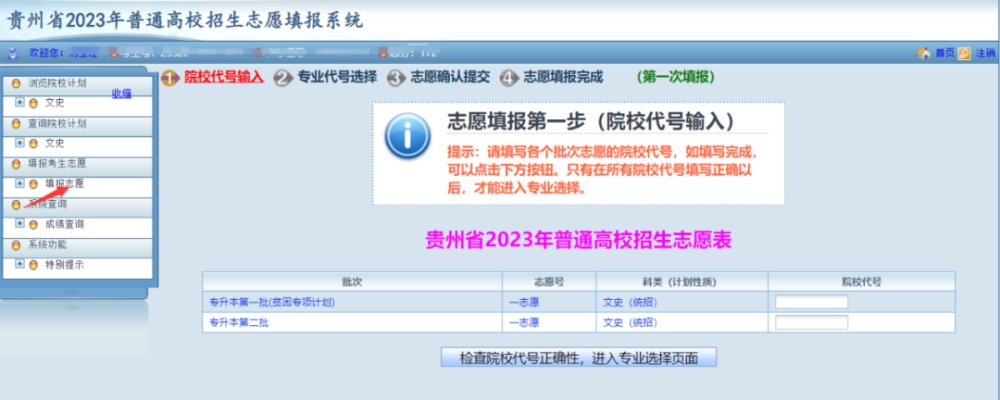Click the 注销 link text

coord(985,54)
